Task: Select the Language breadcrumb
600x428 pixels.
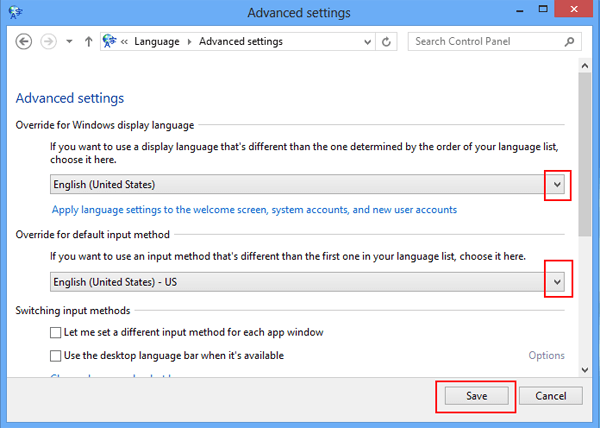Action: pos(157,41)
